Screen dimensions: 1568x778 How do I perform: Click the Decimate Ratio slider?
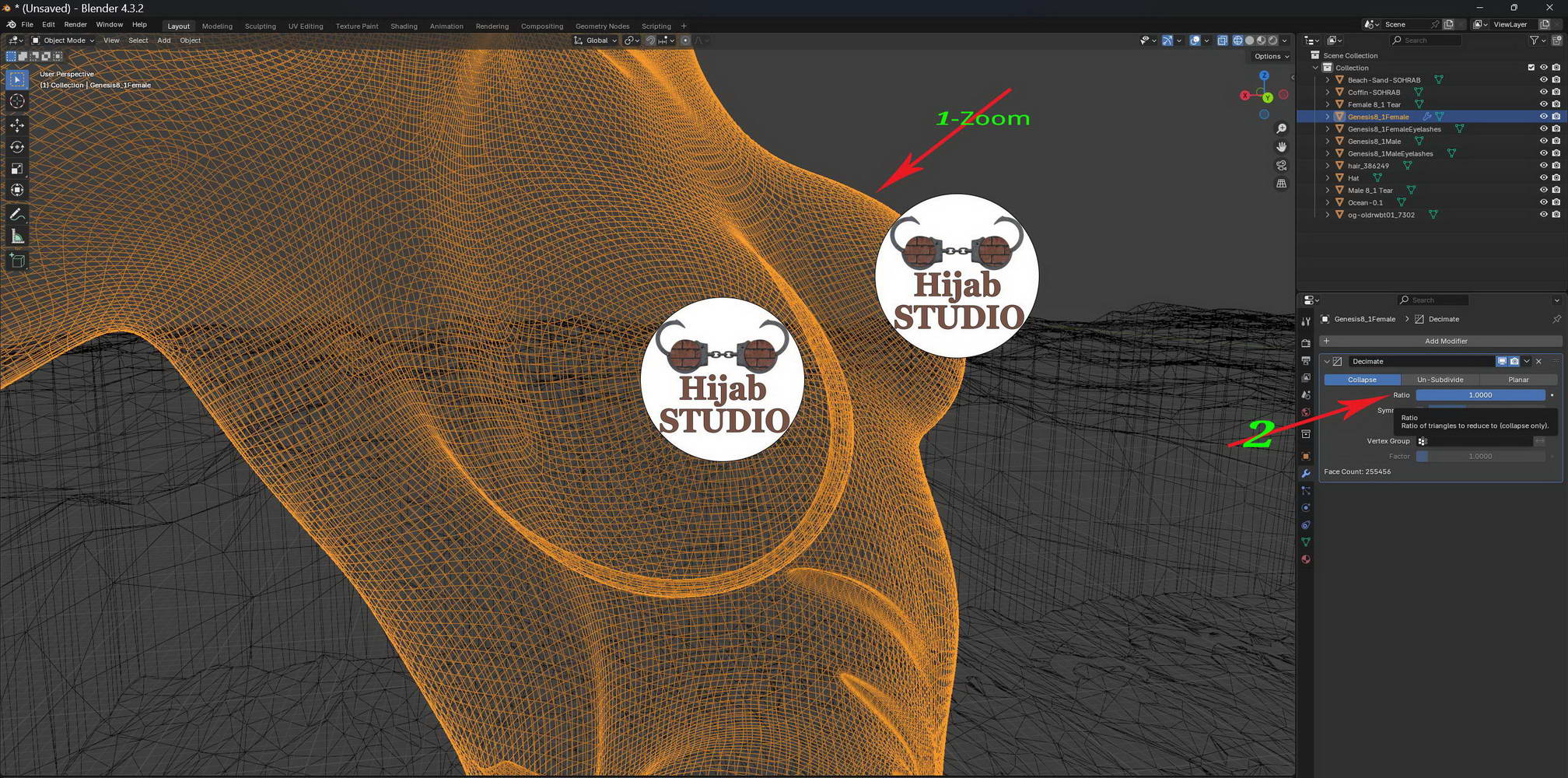(x=1480, y=395)
